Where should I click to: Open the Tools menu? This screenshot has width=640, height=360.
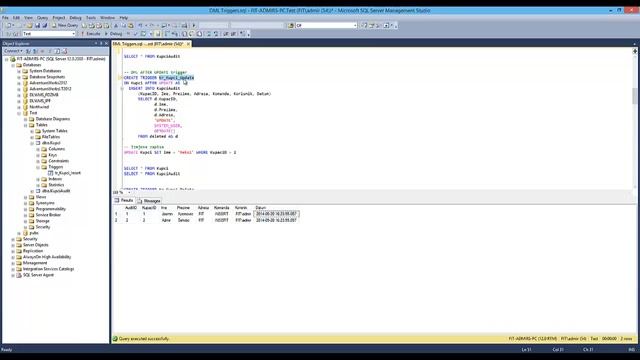click(91, 18)
